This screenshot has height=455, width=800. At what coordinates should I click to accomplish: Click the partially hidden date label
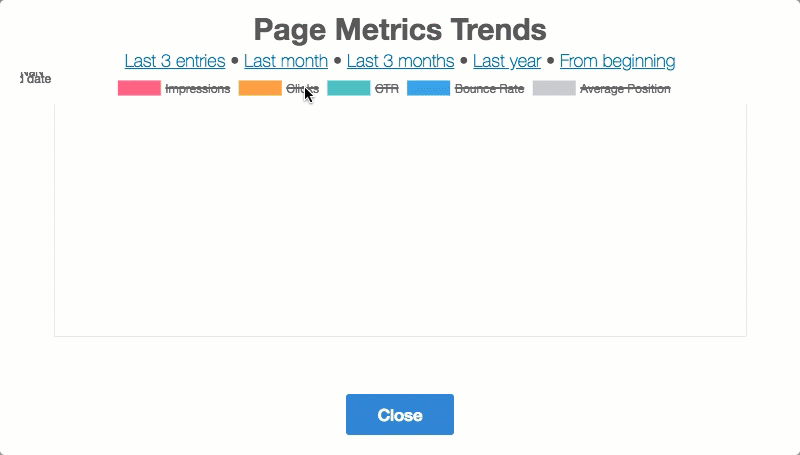36,79
